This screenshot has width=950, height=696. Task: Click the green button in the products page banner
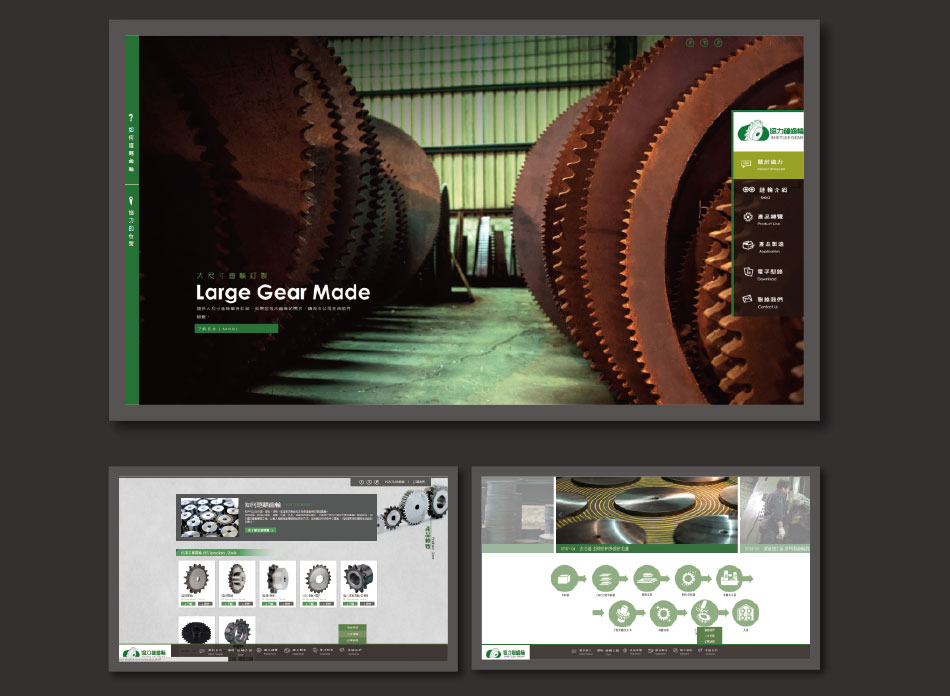(261, 530)
